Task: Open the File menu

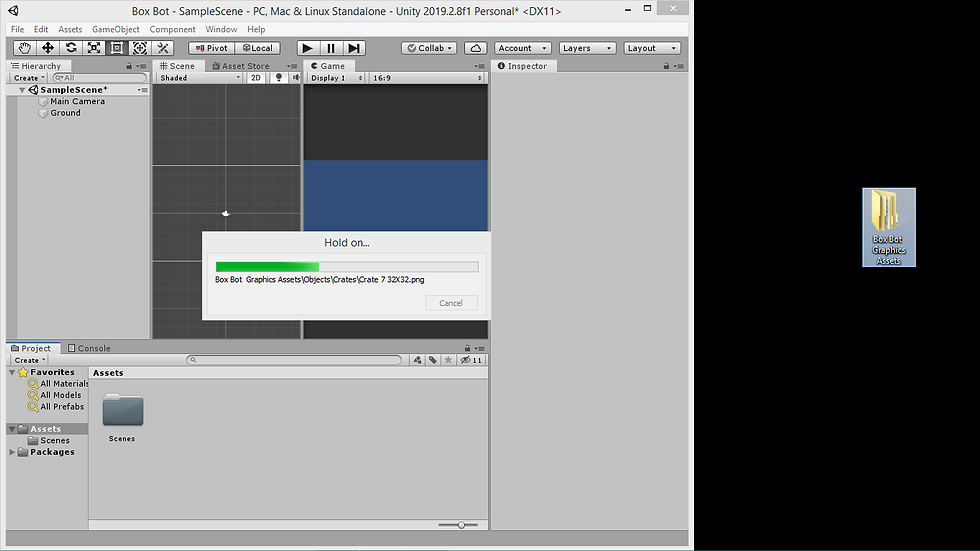Action: click(x=18, y=29)
